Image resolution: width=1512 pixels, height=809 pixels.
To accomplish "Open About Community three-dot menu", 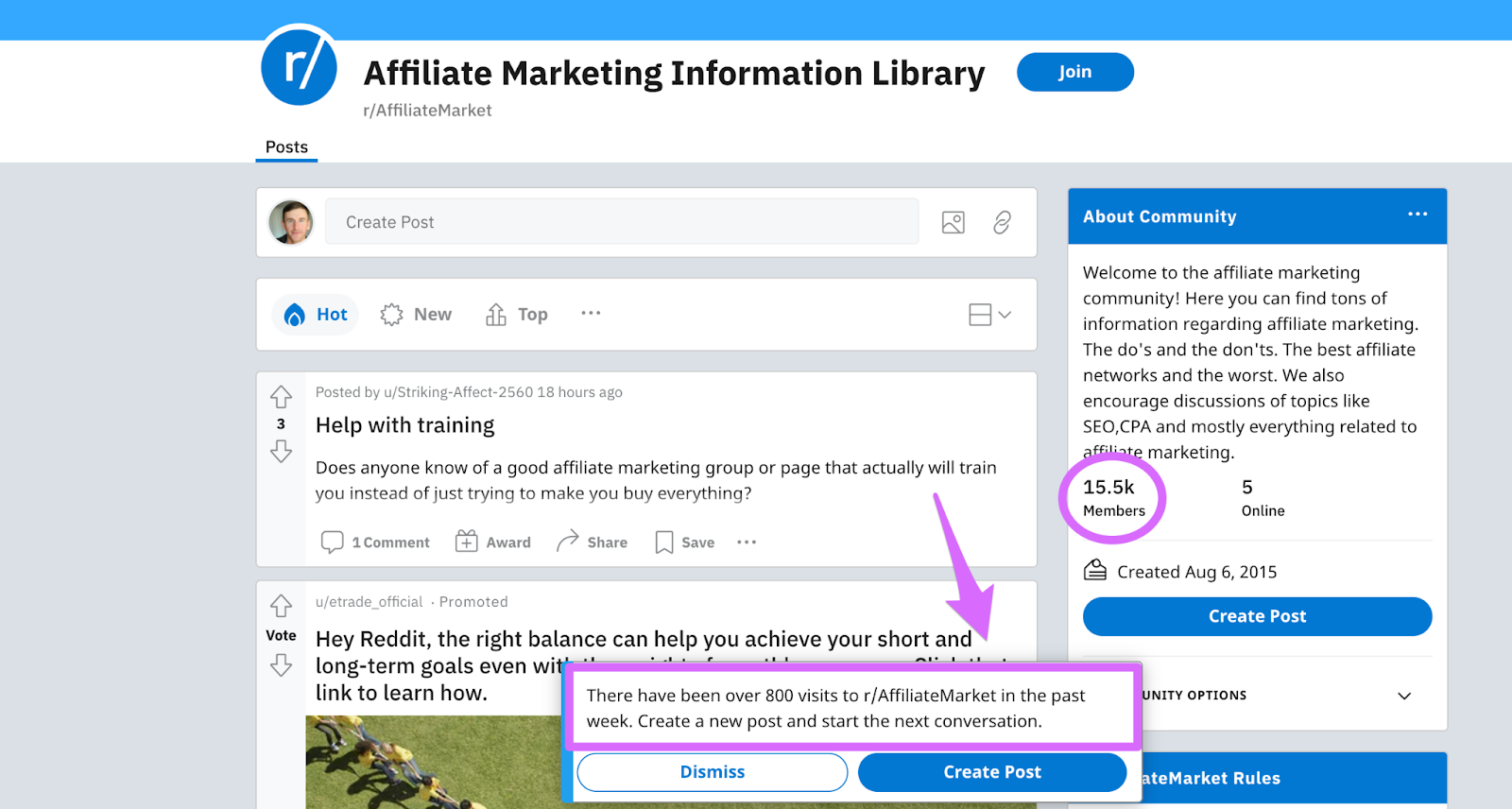I will (1417, 215).
